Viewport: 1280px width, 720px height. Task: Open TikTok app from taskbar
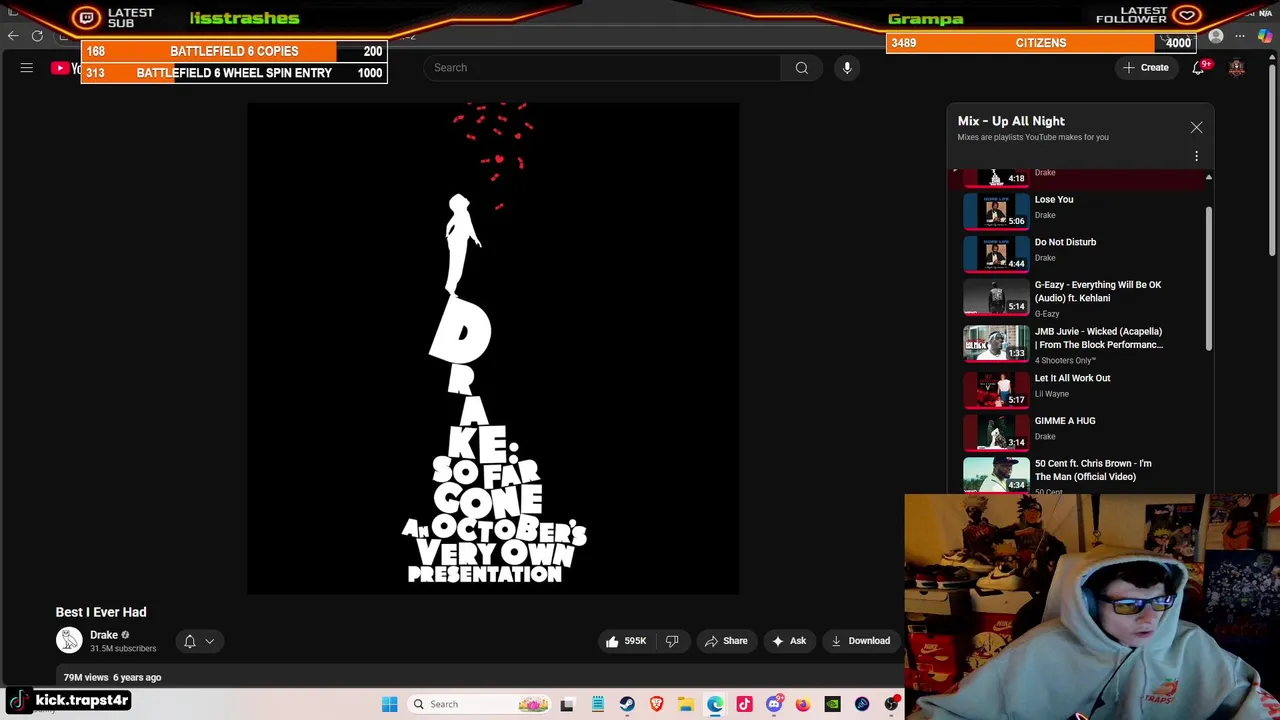coord(744,704)
